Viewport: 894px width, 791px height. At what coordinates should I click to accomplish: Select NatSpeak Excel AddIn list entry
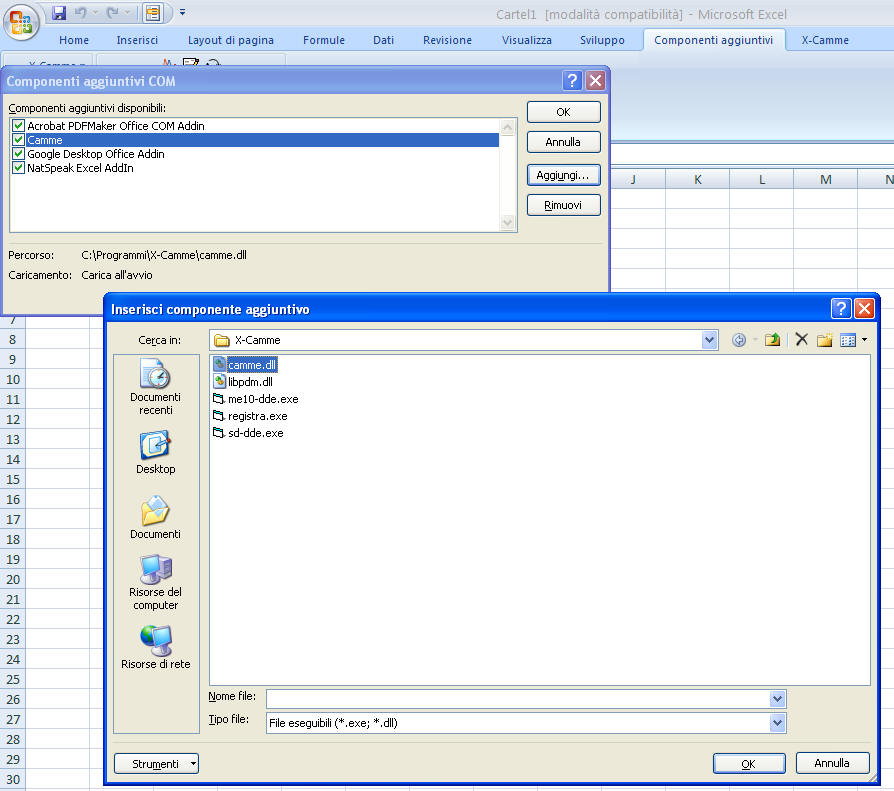[x=80, y=168]
